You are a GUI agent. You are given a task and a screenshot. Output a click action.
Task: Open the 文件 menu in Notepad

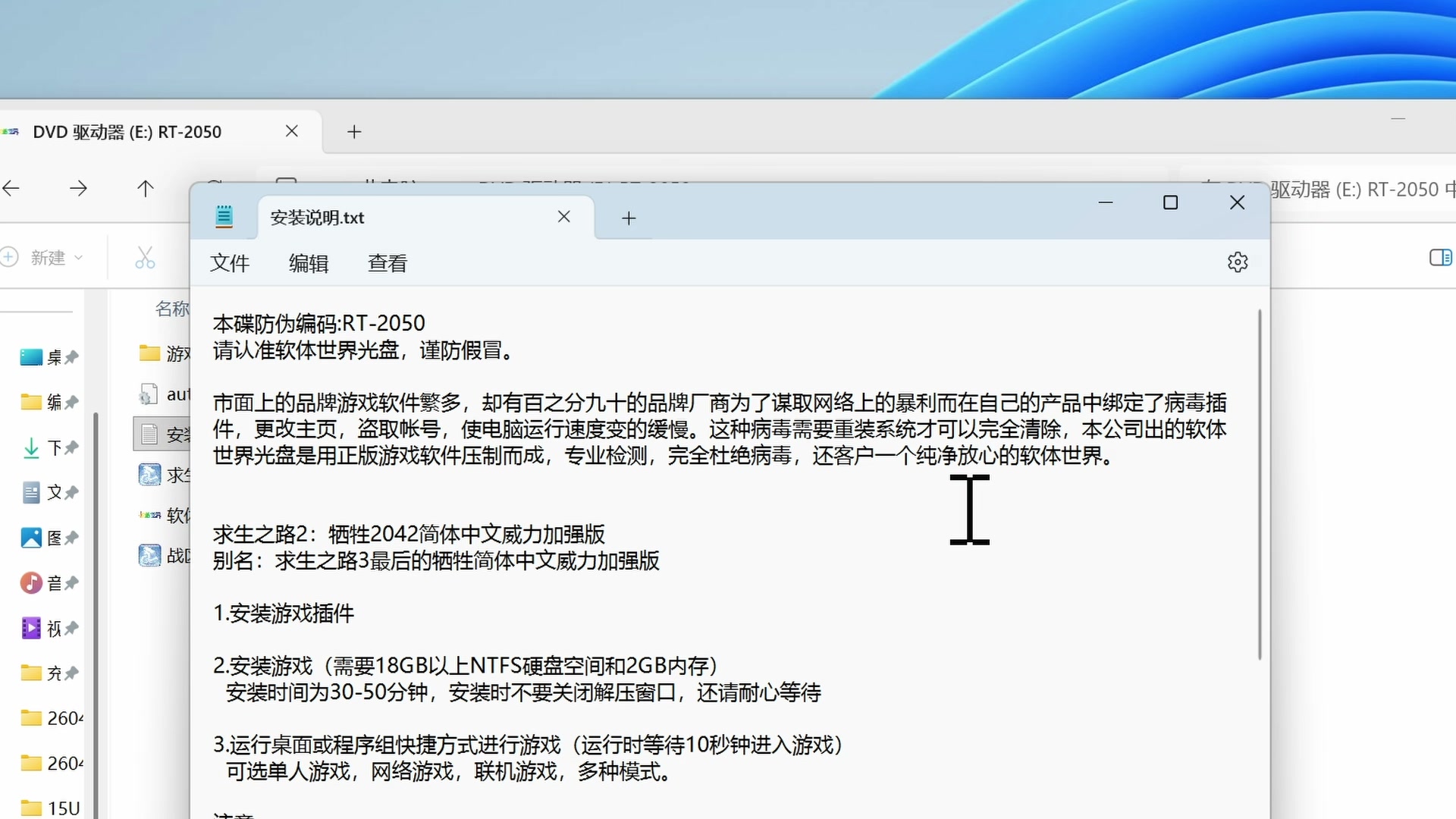pos(230,263)
